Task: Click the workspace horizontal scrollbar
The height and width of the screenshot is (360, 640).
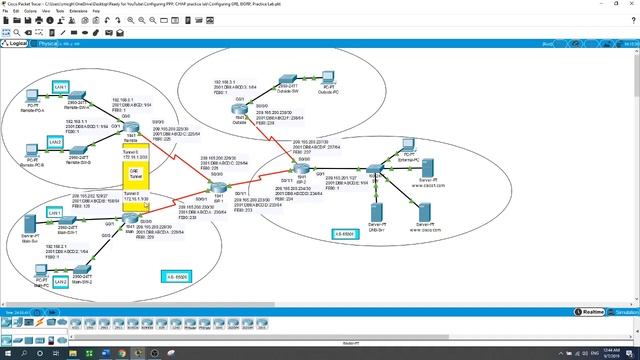Action: point(140,304)
